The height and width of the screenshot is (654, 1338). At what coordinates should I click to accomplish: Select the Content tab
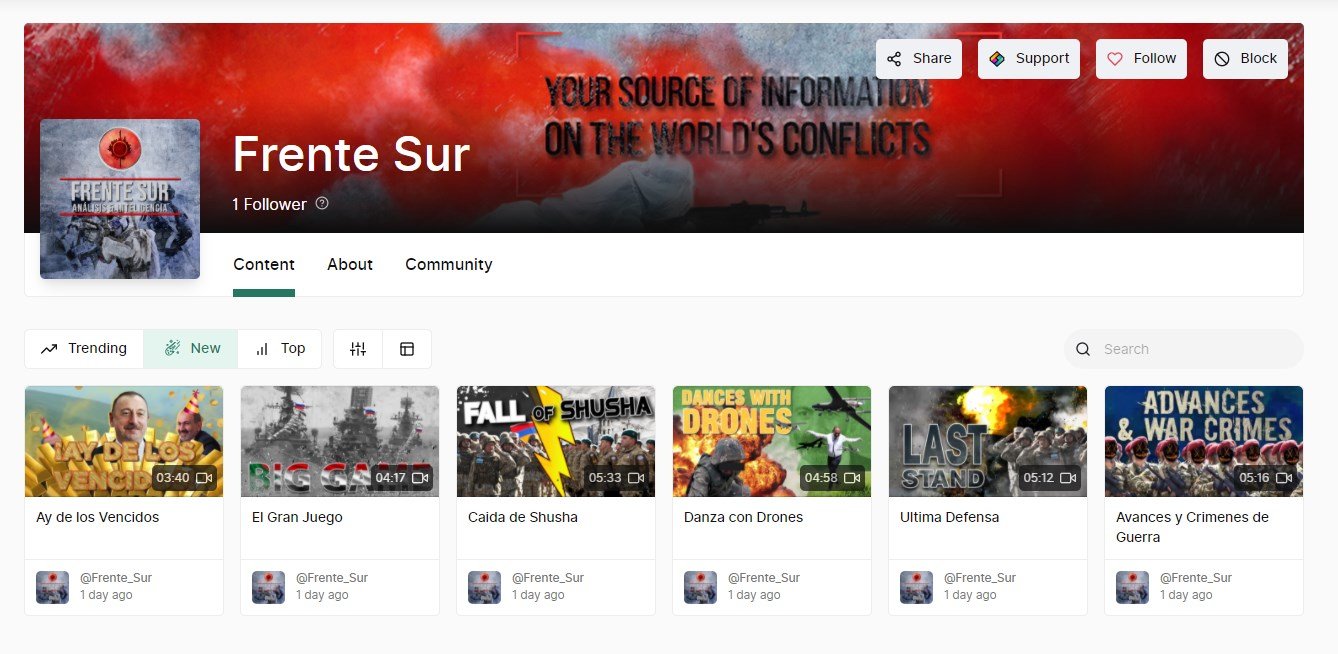click(264, 264)
